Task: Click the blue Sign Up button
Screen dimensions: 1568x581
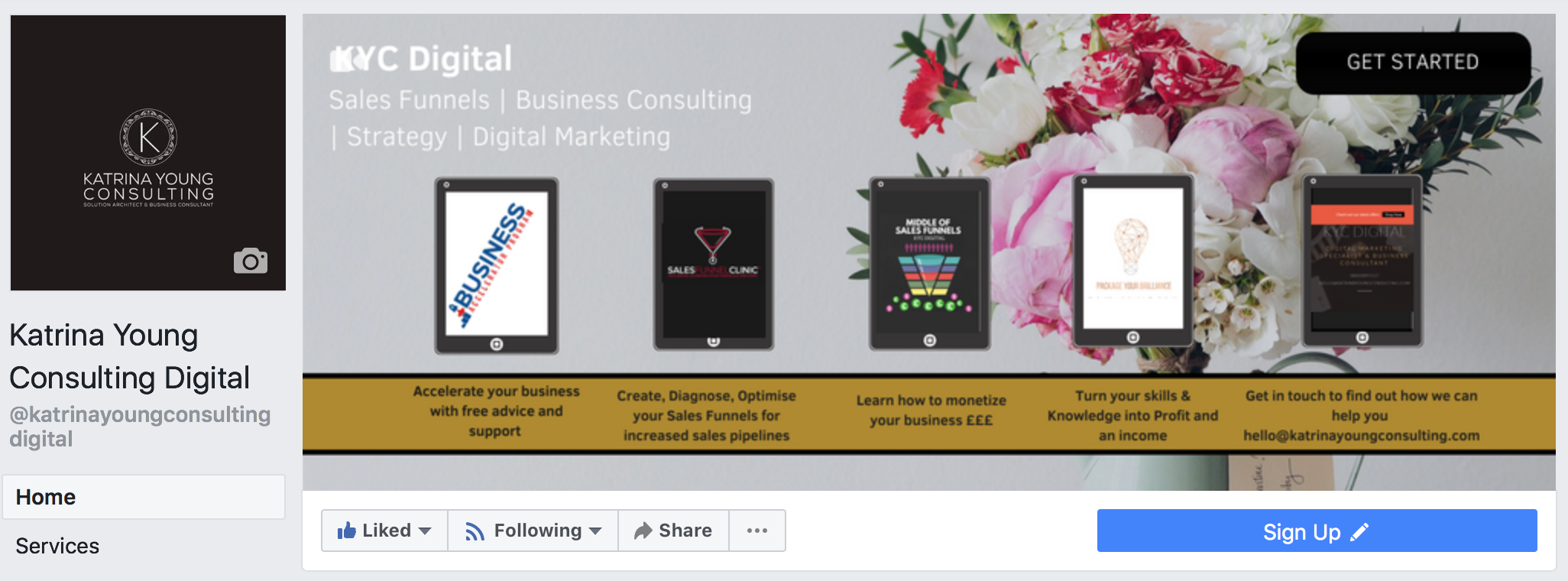Action: pyautogui.click(x=1317, y=531)
